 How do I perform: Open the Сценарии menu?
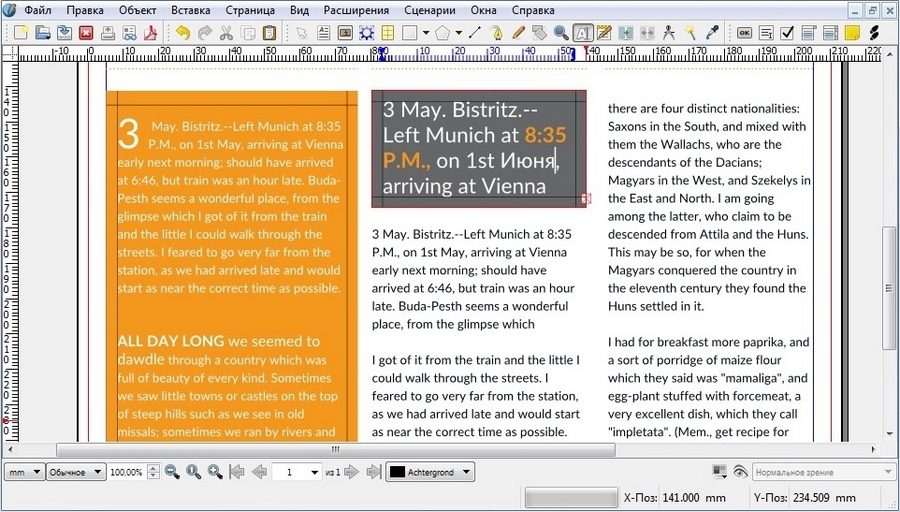pos(430,10)
